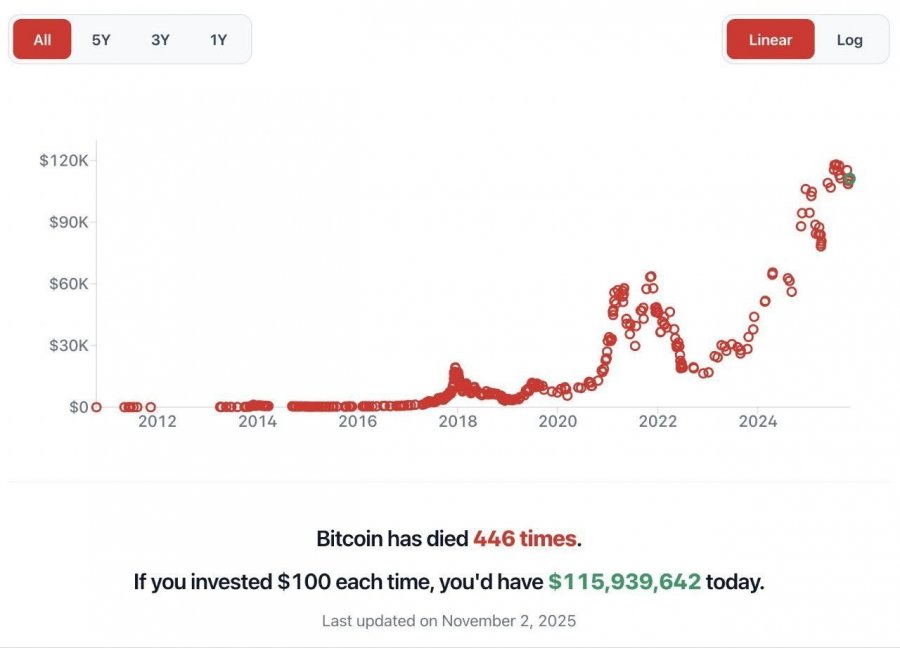Image resolution: width=900 pixels, height=648 pixels.
Task: Click the peak data point above 2018
Action: click(x=455, y=368)
